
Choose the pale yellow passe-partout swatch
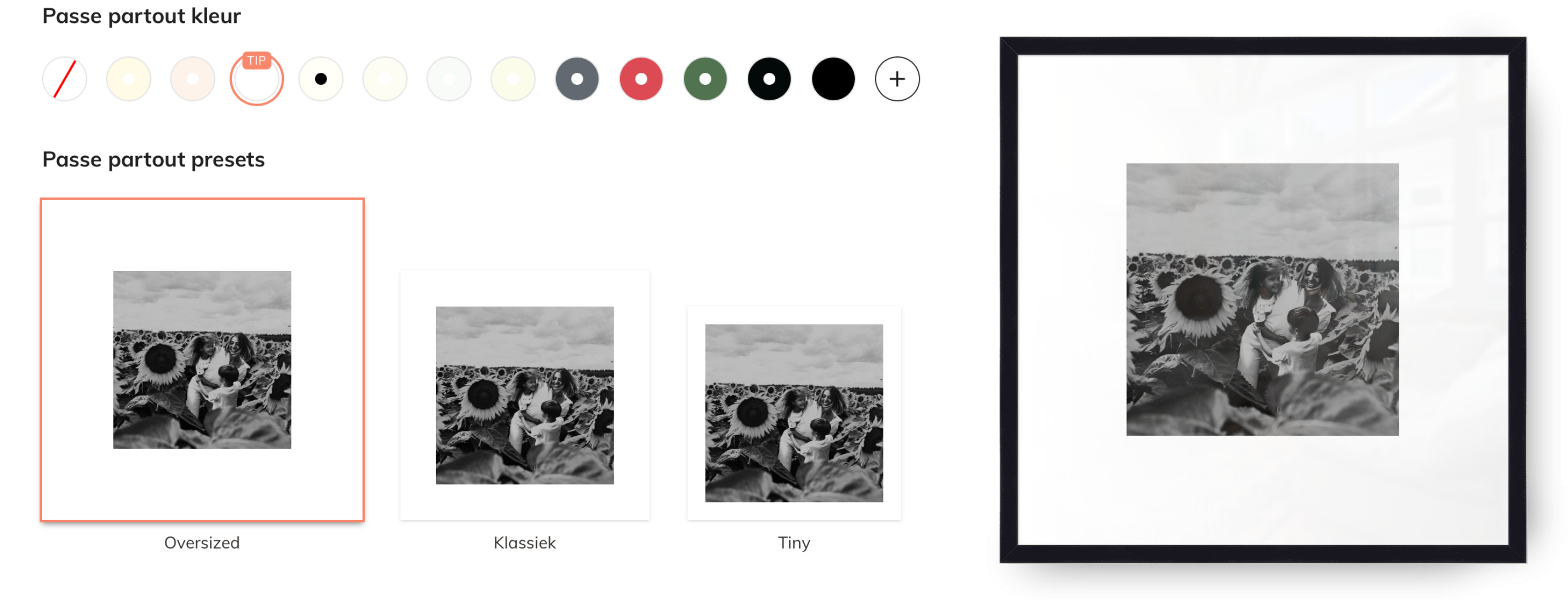[x=128, y=79]
